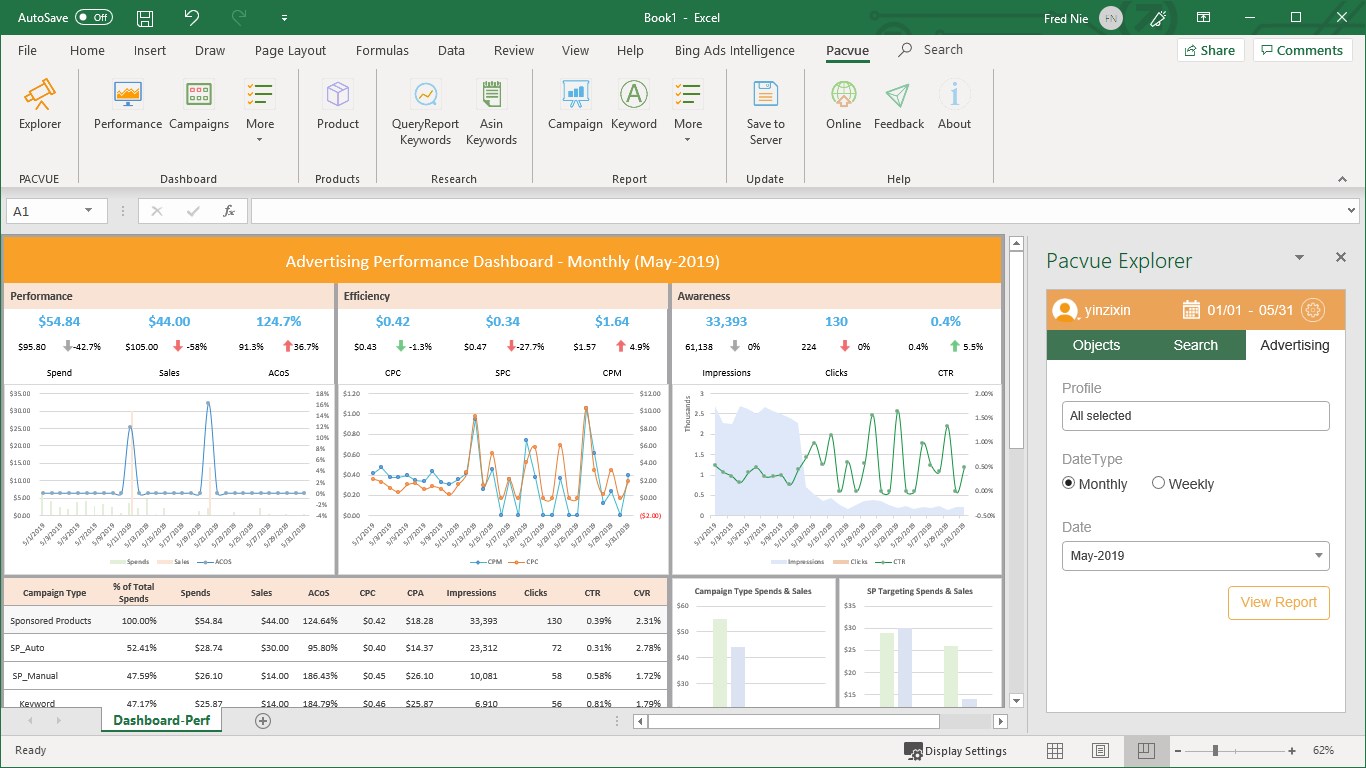Open the File tab
The height and width of the screenshot is (768, 1366).
[27, 51]
